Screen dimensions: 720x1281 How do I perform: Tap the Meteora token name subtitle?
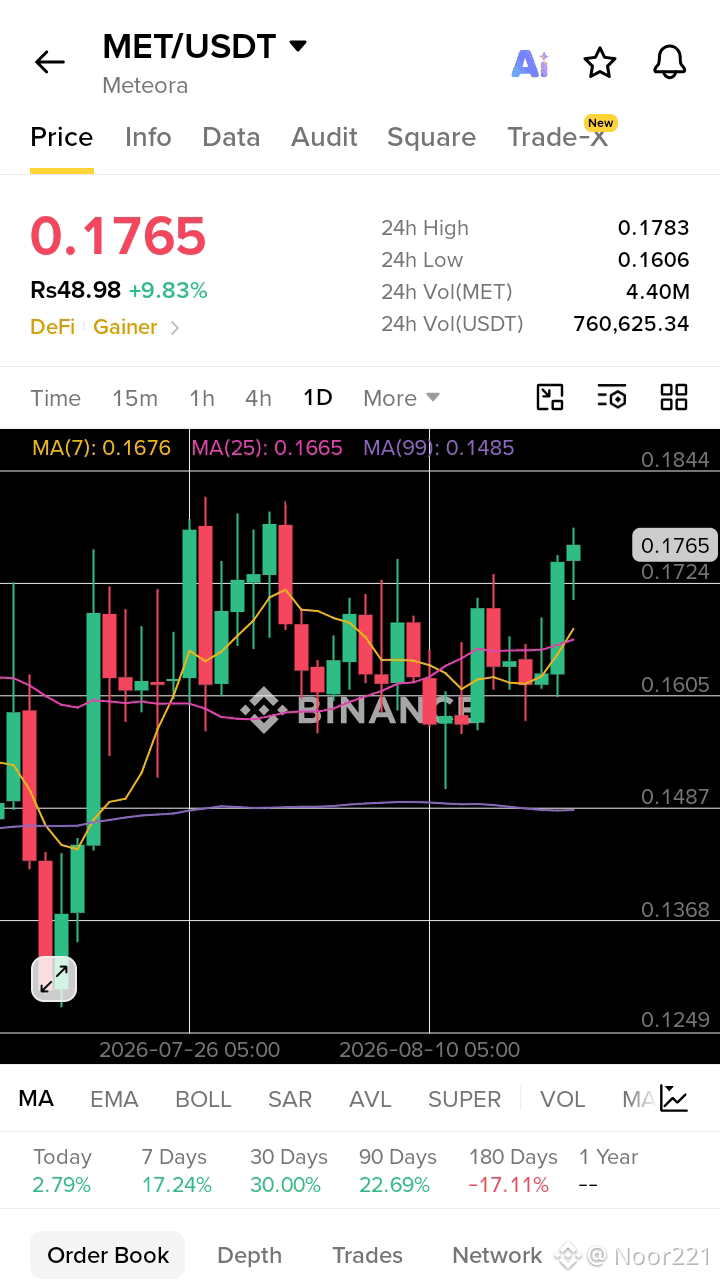(x=145, y=86)
